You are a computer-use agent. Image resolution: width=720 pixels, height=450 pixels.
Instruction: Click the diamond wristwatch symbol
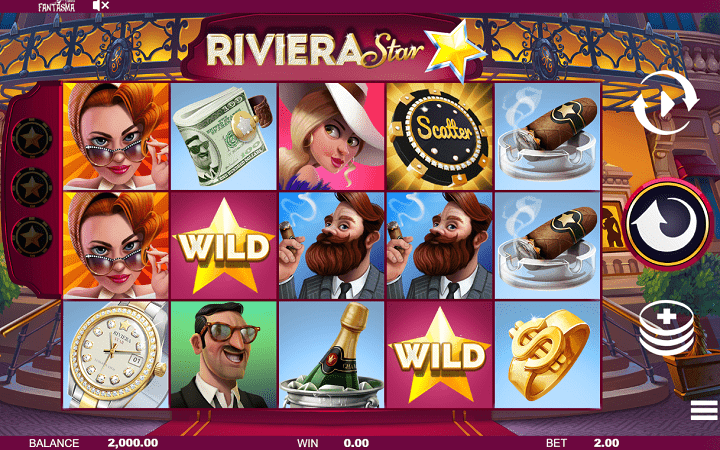116,354
